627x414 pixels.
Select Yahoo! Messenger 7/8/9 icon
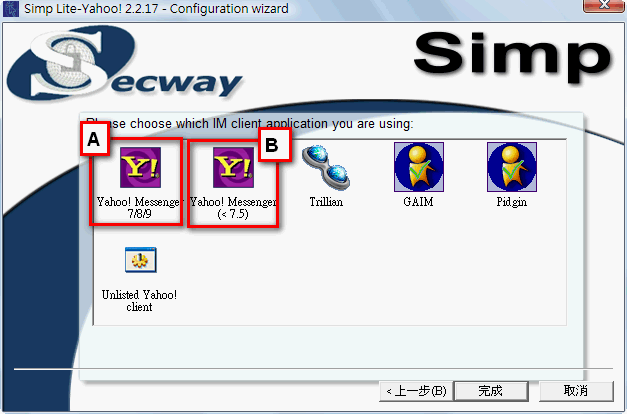[140, 167]
